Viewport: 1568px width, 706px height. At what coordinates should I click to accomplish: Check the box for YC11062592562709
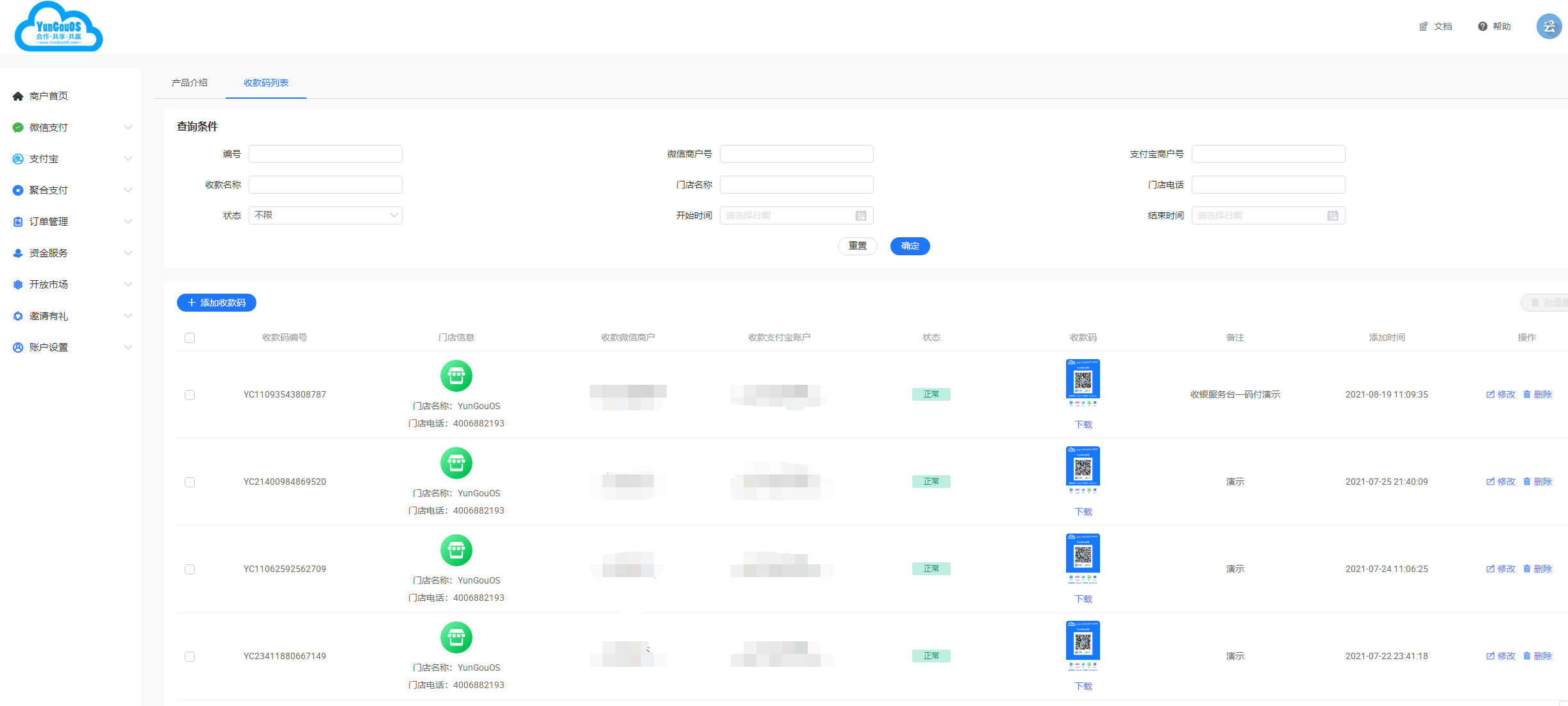point(190,569)
